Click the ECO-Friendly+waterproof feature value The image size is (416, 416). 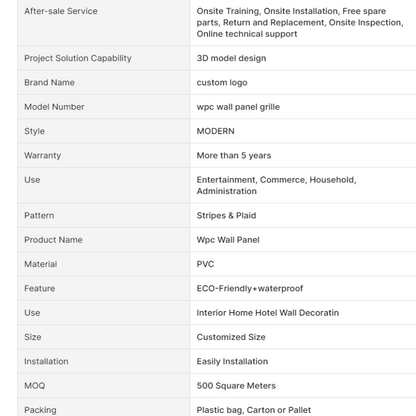pos(250,288)
